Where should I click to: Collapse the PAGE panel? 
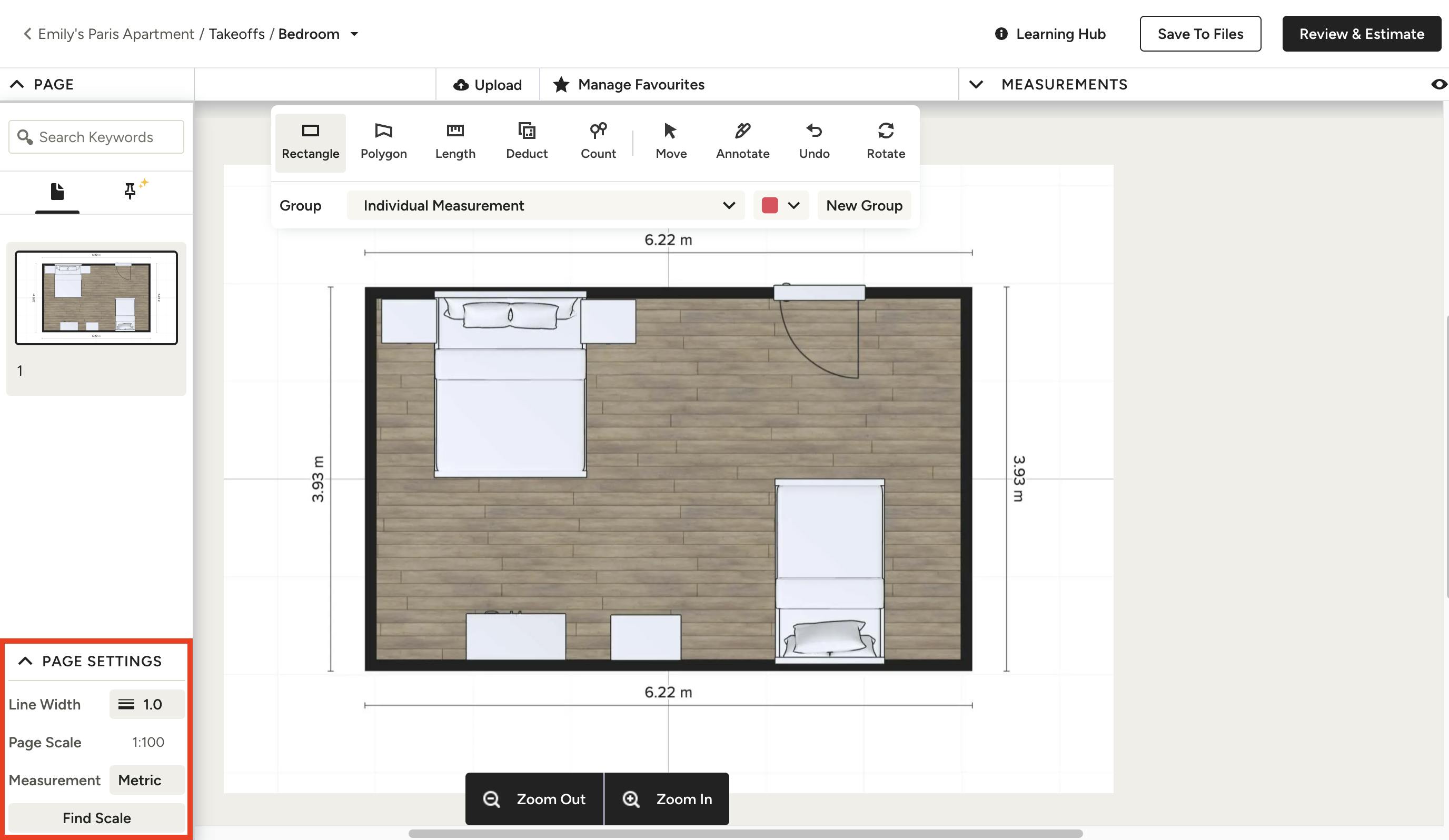[x=17, y=85]
